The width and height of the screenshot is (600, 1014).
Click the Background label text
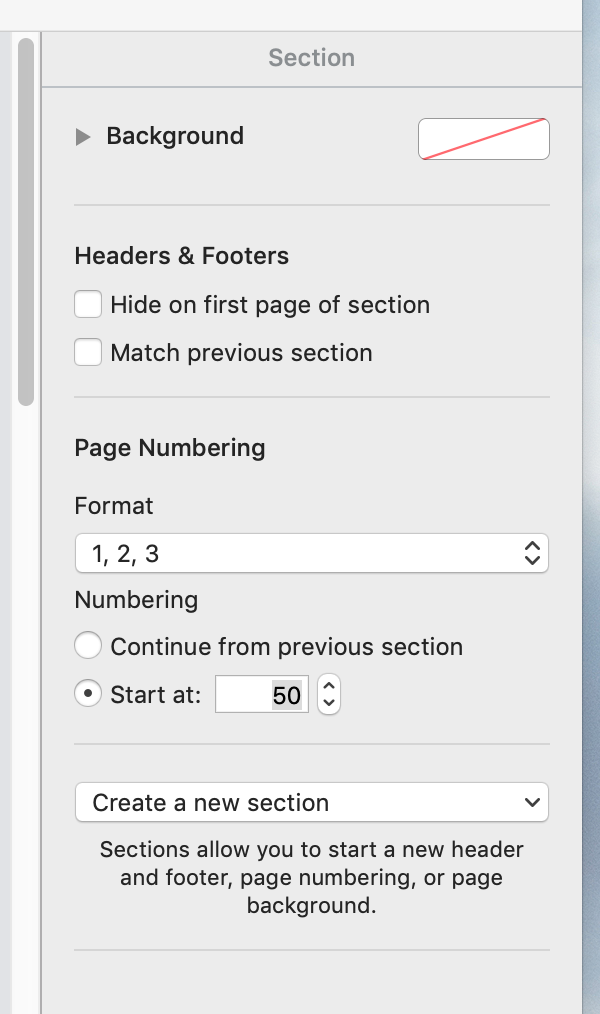(x=175, y=136)
